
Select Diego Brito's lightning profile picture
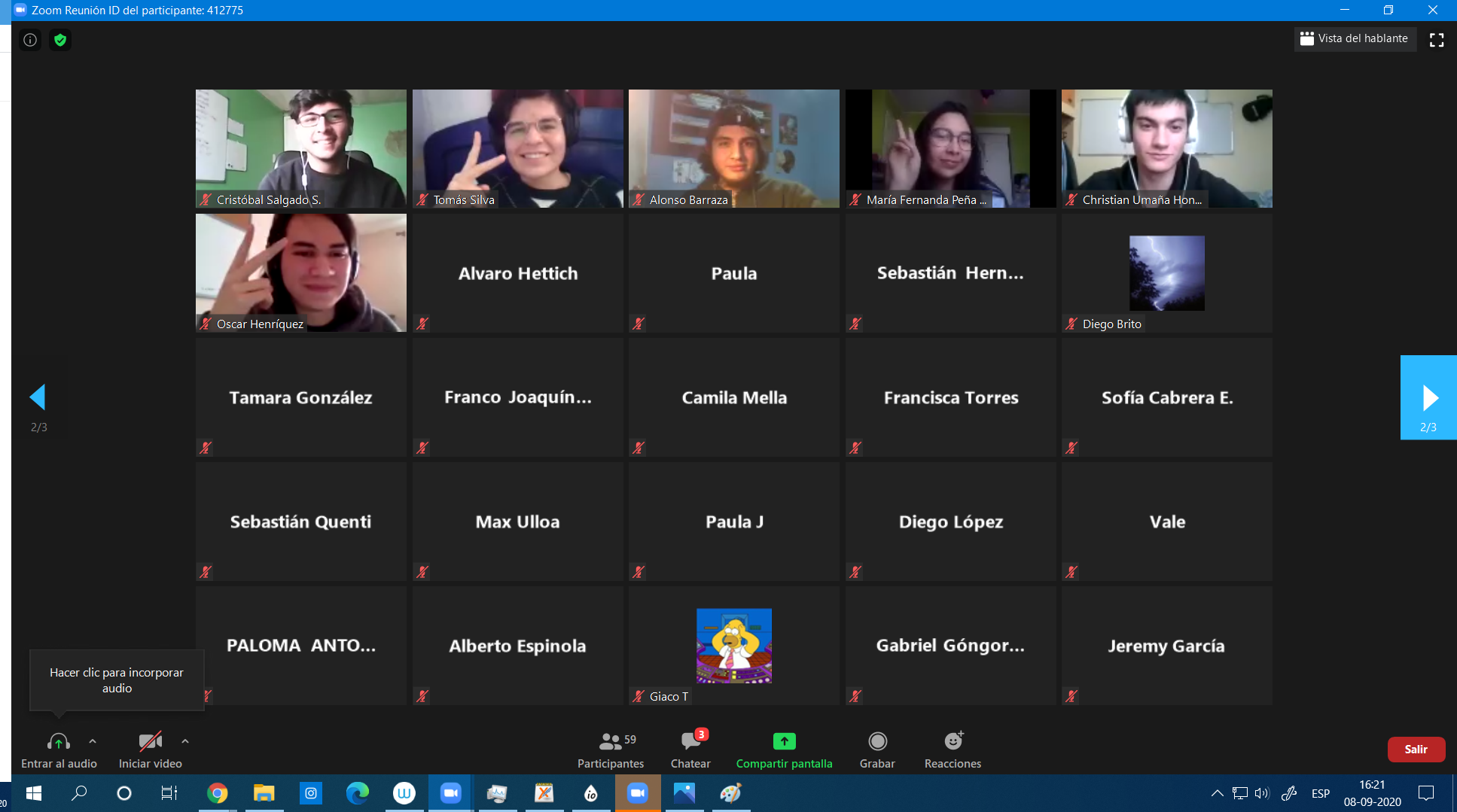pos(1166,272)
